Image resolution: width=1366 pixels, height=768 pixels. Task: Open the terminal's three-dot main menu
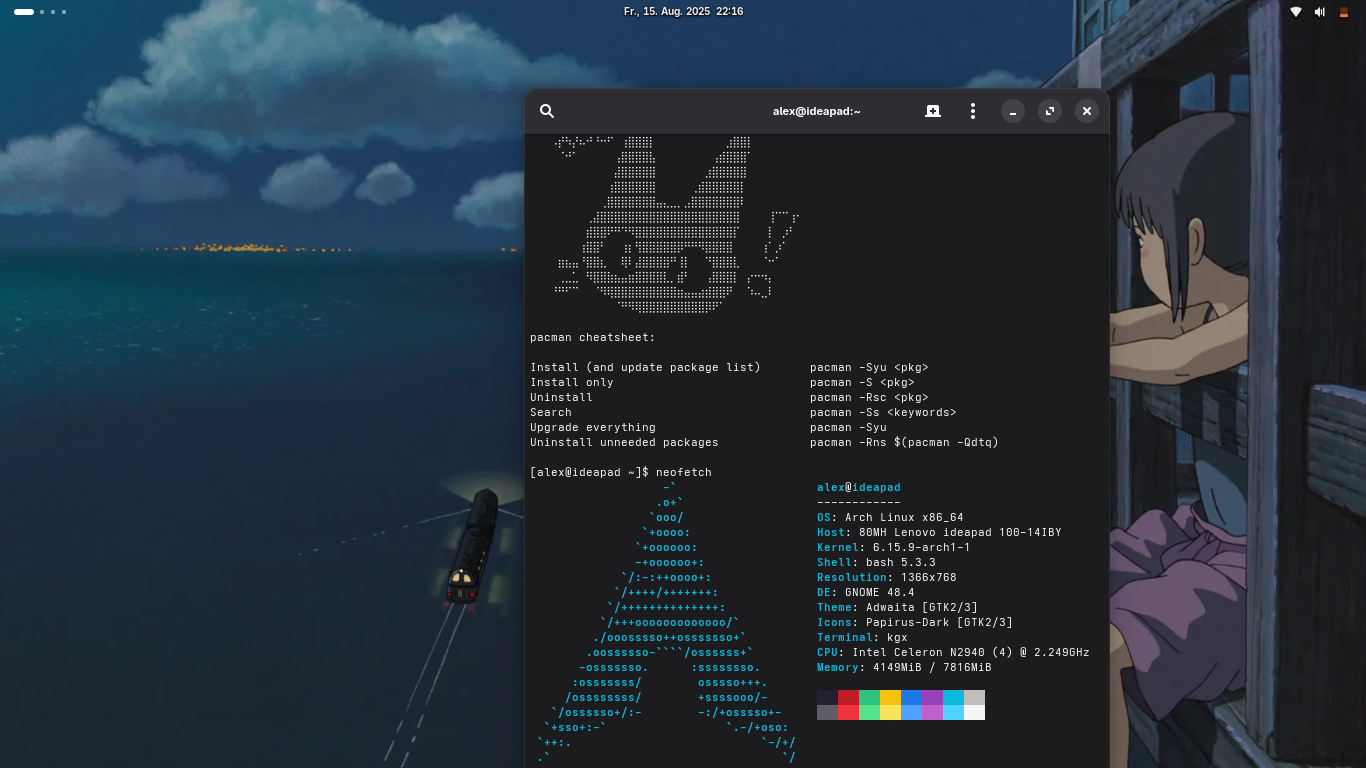(x=973, y=111)
